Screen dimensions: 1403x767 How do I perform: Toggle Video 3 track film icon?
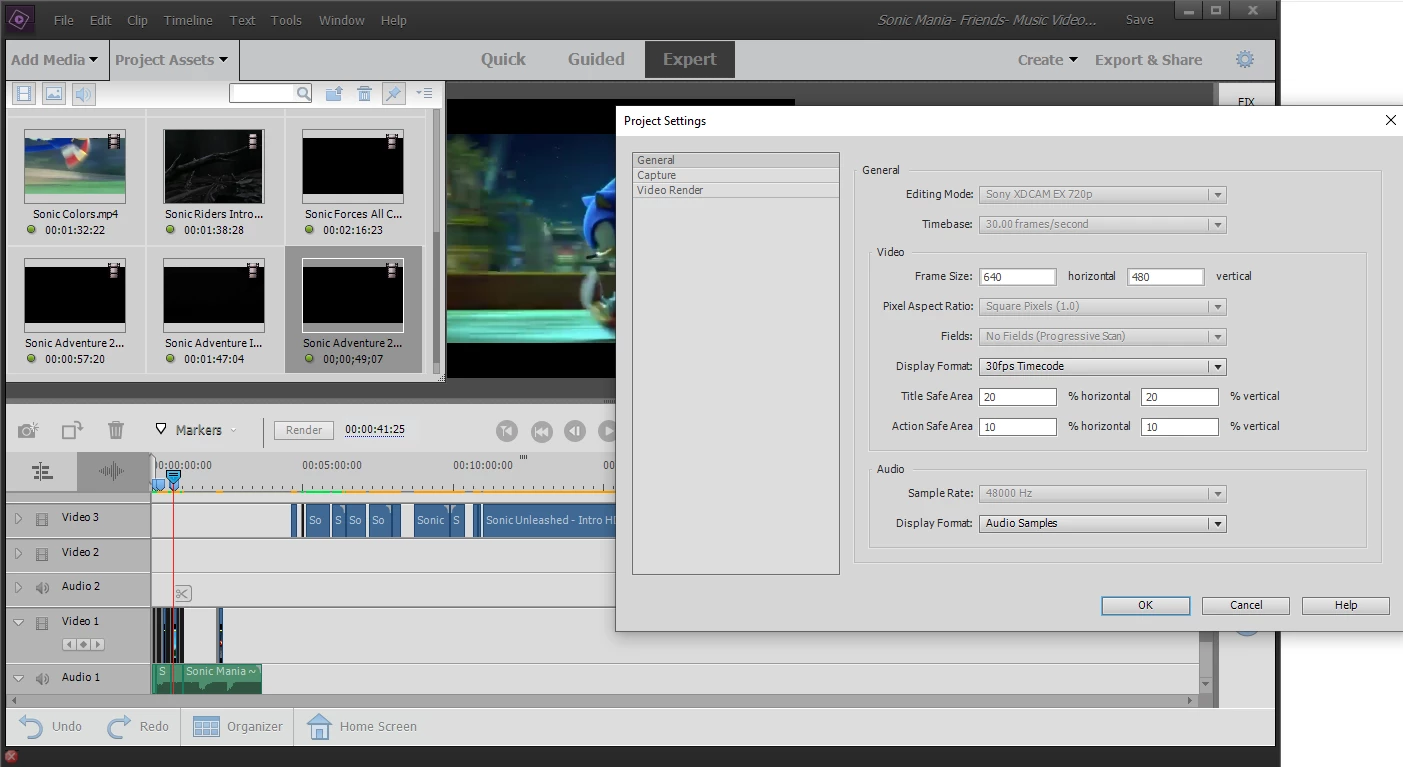42,519
